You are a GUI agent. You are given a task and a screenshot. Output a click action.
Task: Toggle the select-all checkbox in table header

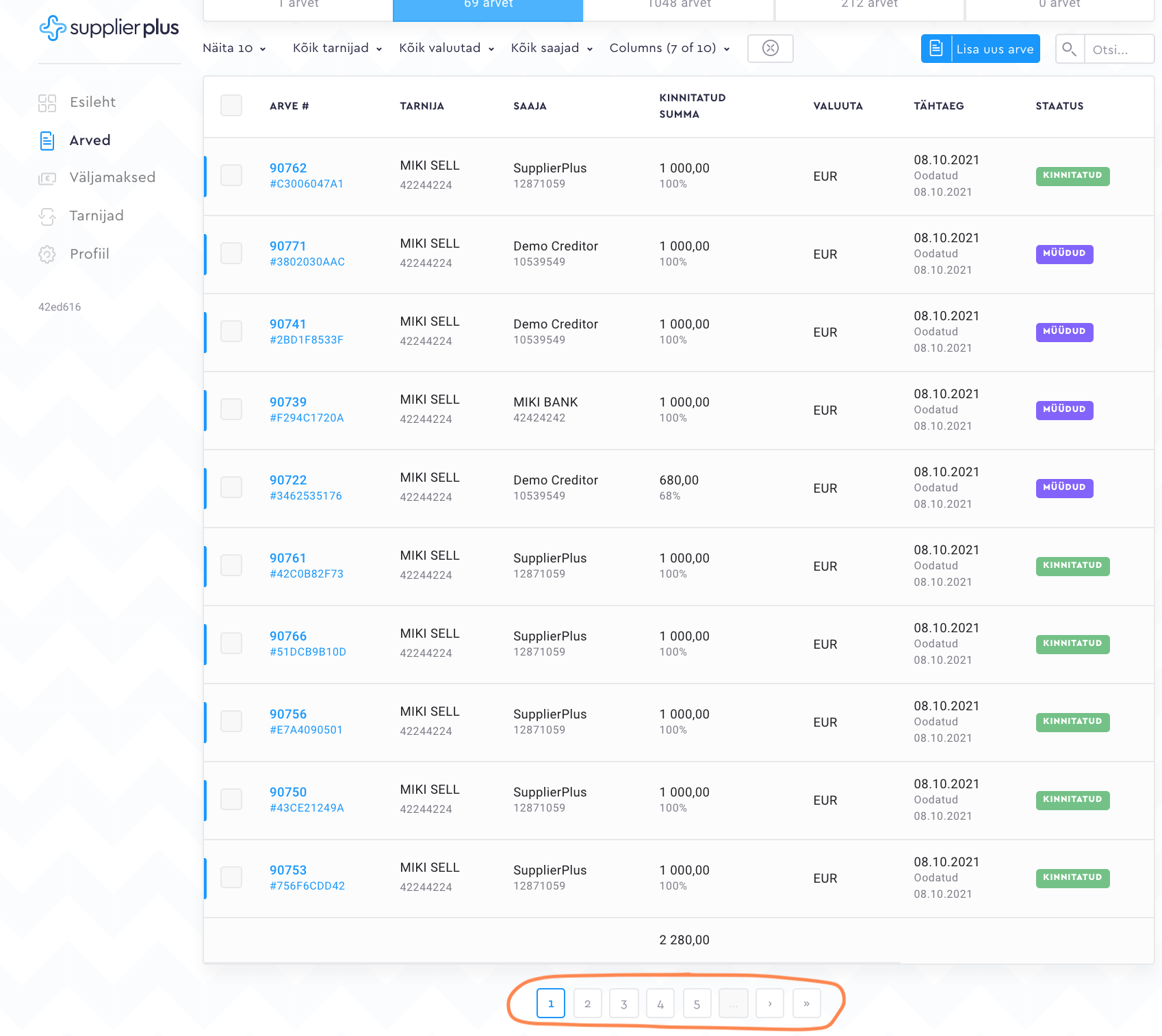[x=231, y=106]
